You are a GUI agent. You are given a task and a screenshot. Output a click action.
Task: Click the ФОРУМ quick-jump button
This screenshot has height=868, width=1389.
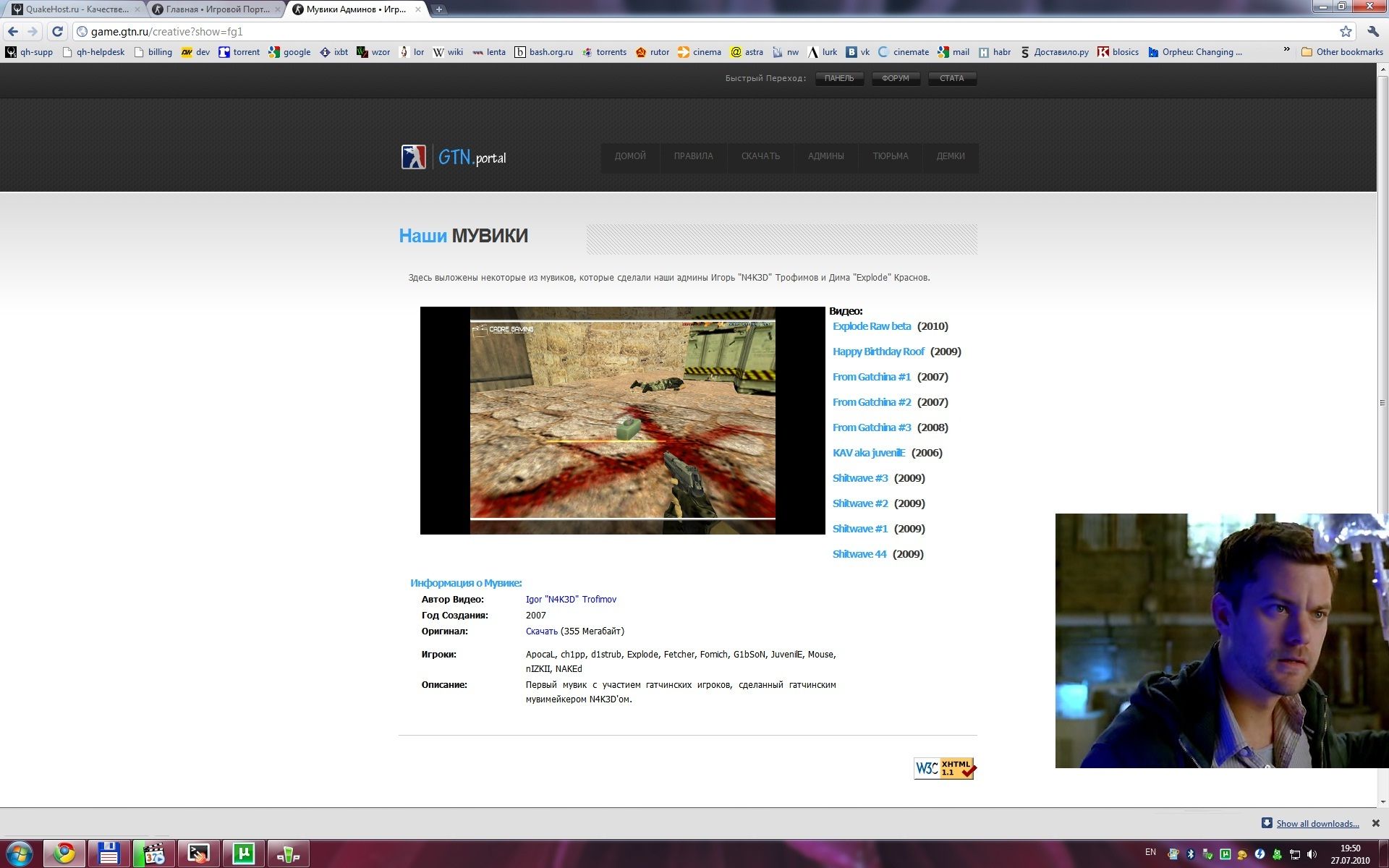(896, 78)
